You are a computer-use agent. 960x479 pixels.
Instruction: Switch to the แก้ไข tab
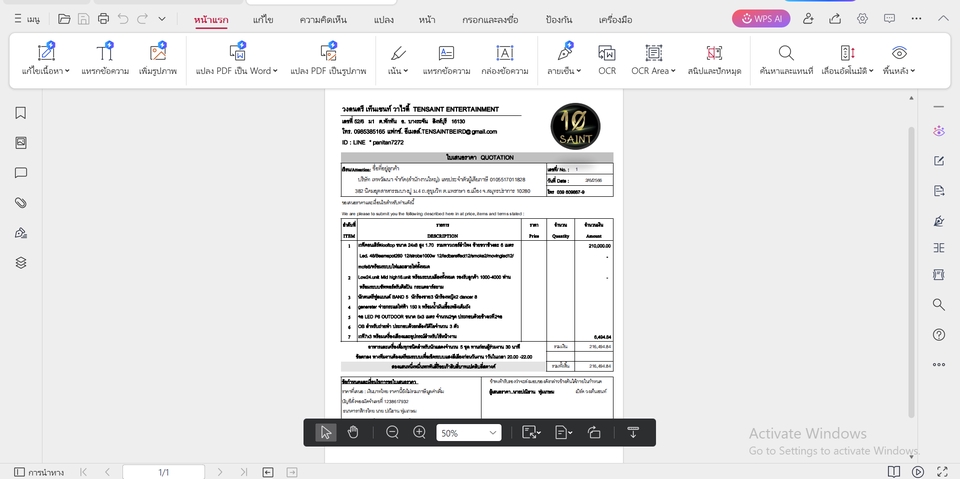point(263,20)
